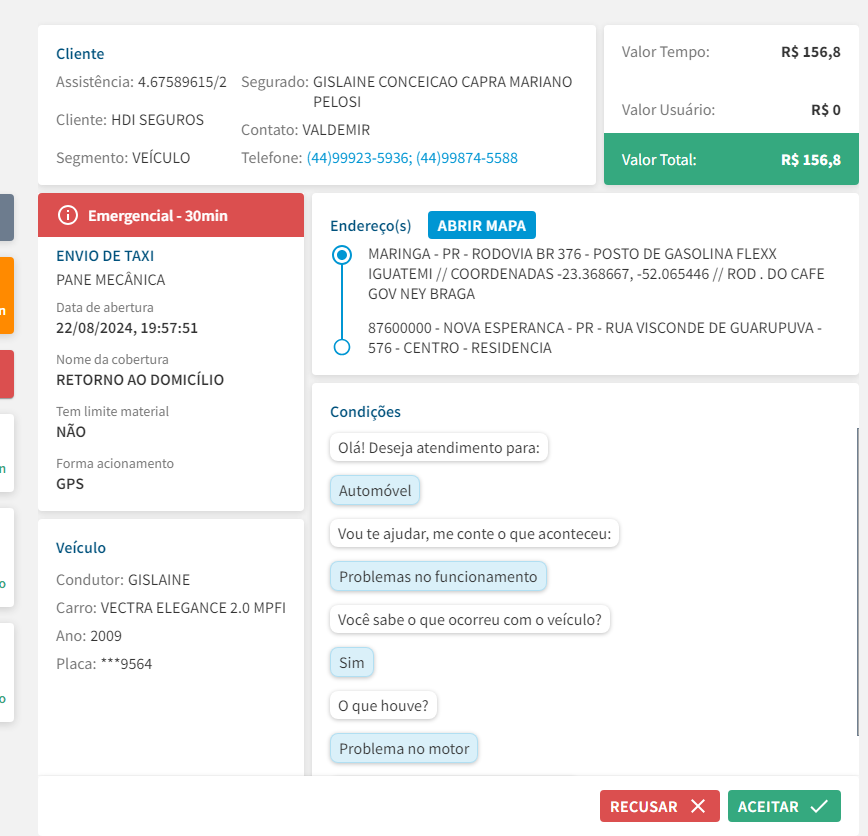Open the red card on left edge
The width and height of the screenshot is (868, 836).
click(6, 374)
